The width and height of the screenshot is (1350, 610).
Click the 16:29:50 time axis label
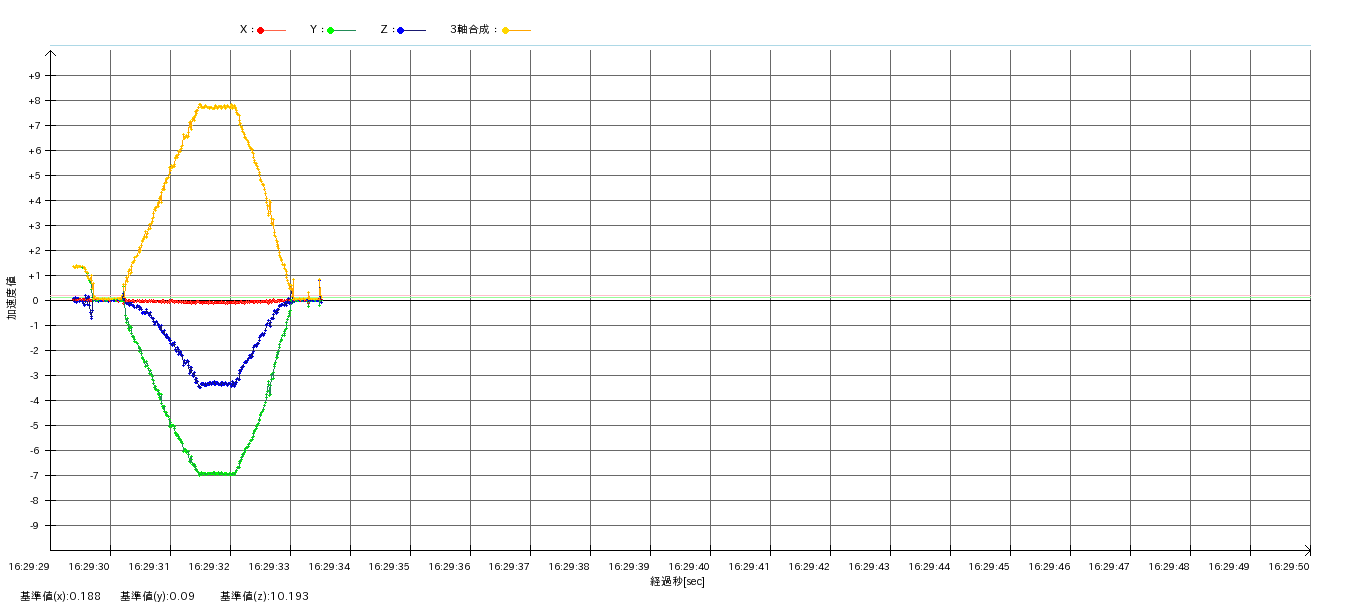(1289, 566)
